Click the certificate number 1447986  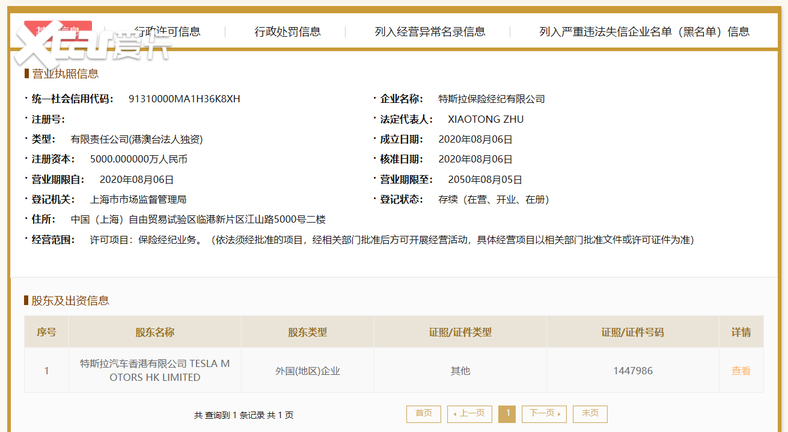point(632,370)
